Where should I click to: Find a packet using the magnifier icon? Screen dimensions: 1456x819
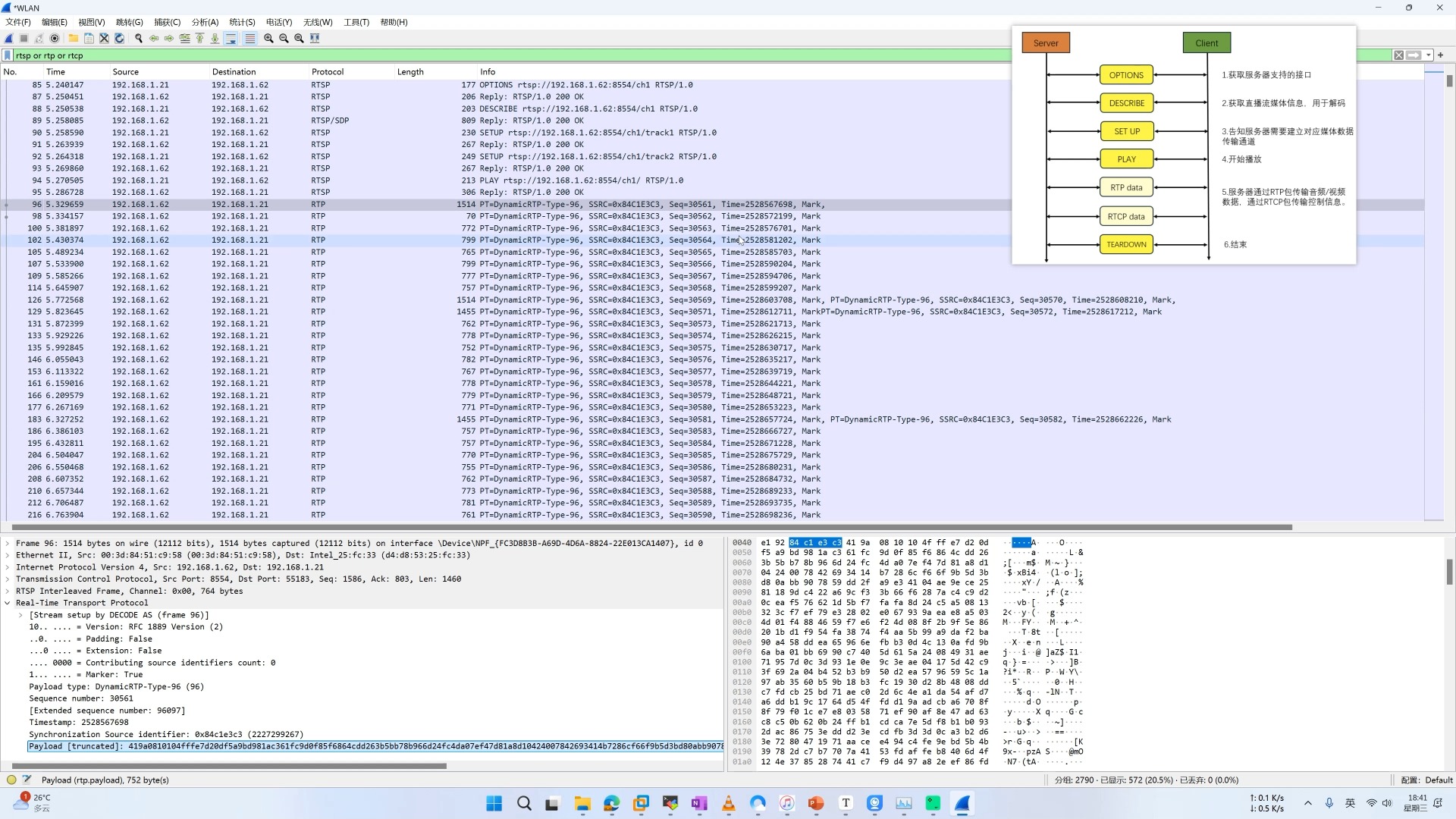[138, 38]
